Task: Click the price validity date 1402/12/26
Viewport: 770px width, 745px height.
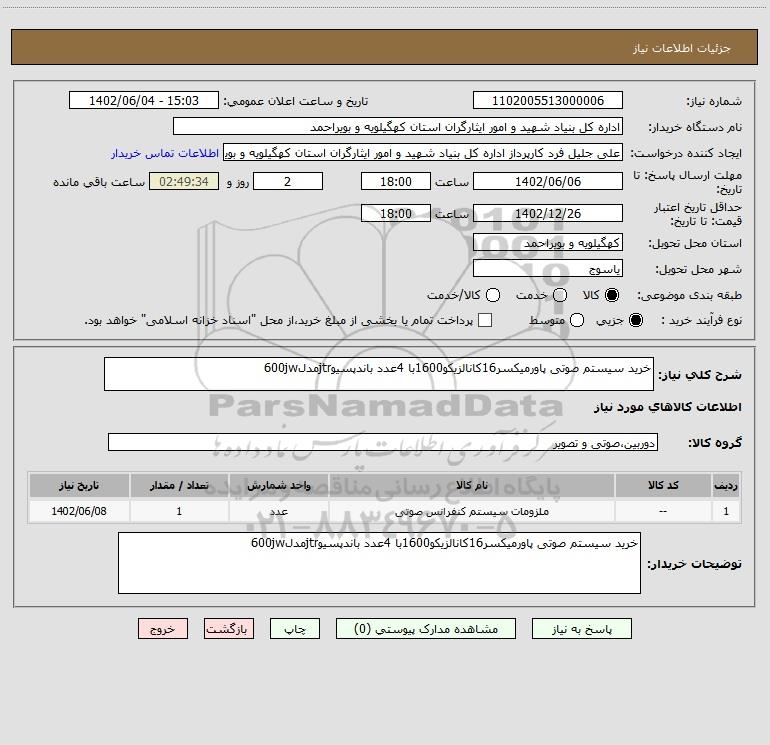Action: click(548, 213)
